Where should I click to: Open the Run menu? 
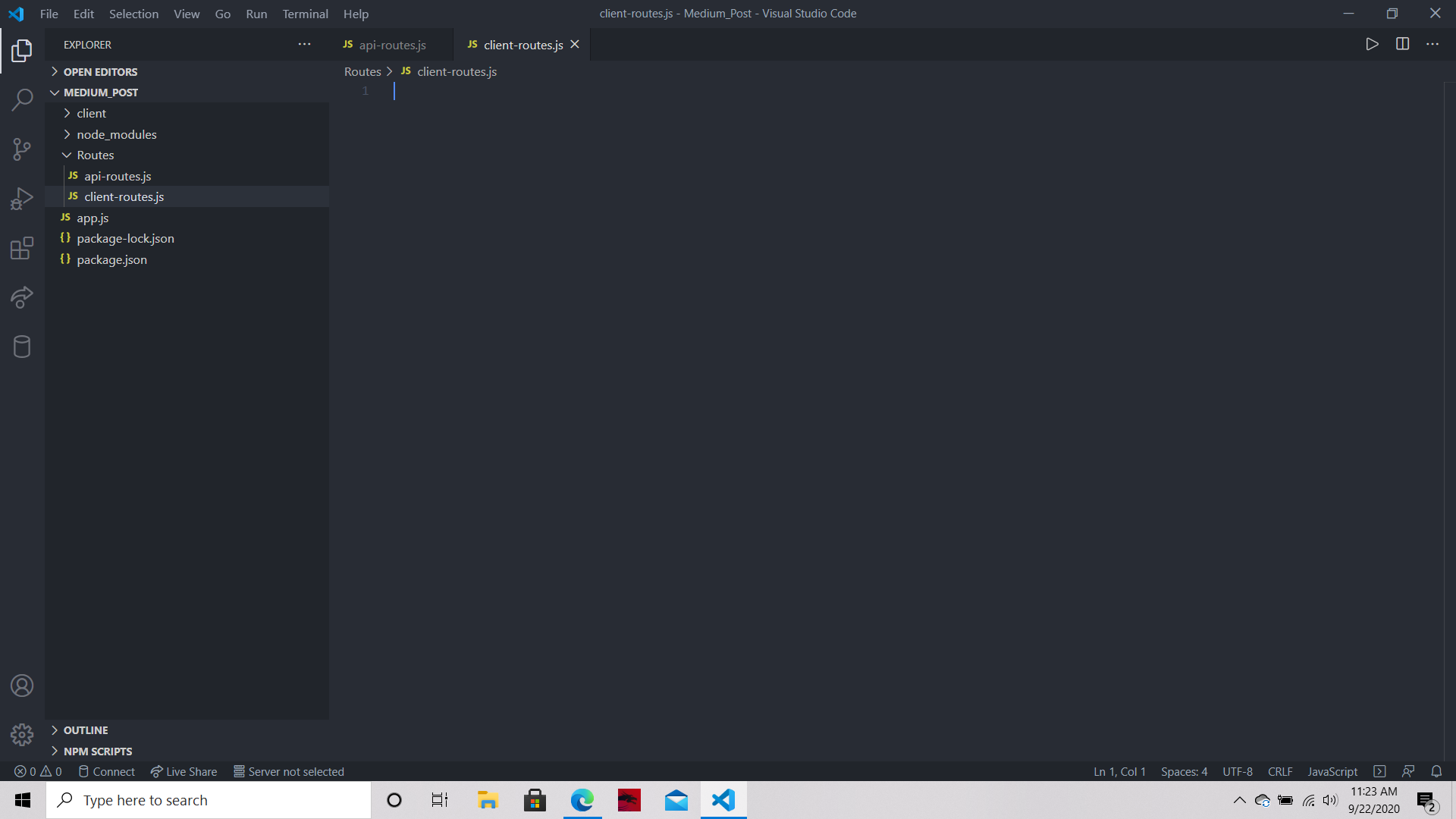pyautogui.click(x=256, y=14)
